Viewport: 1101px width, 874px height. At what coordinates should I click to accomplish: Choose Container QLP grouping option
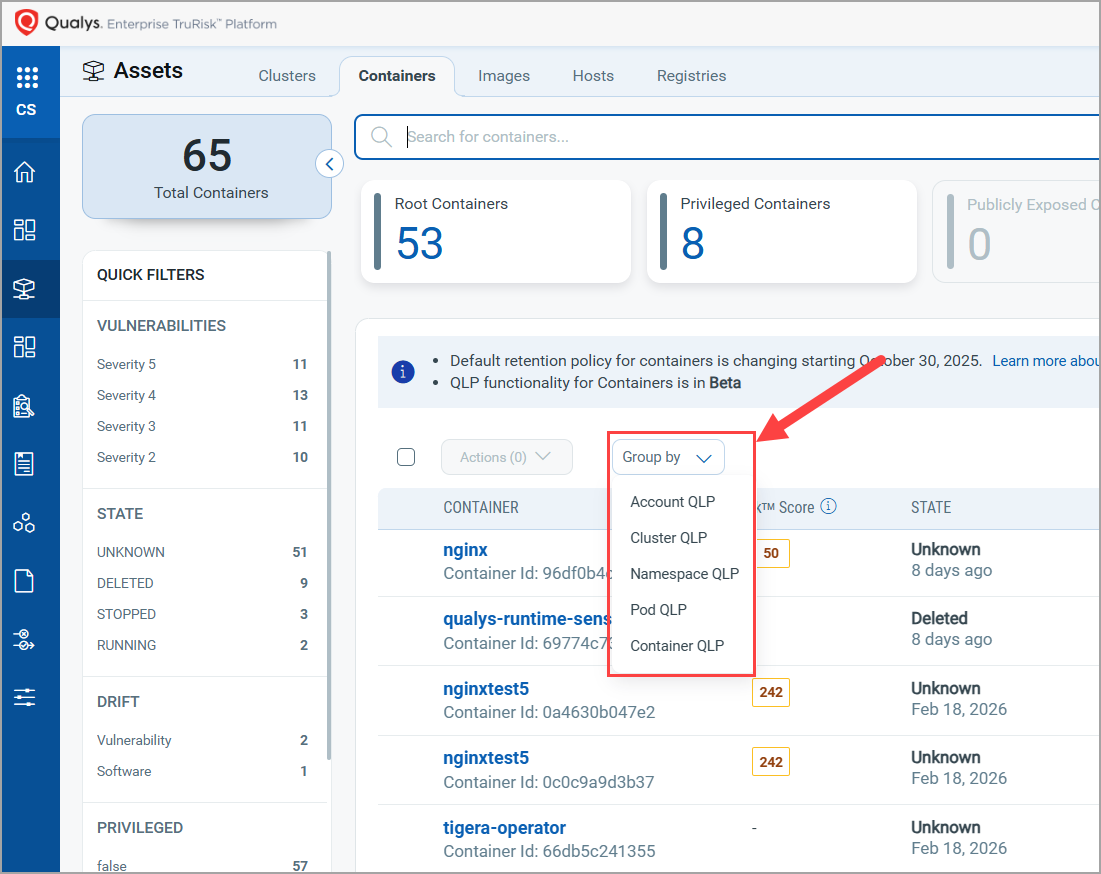tap(677, 646)
